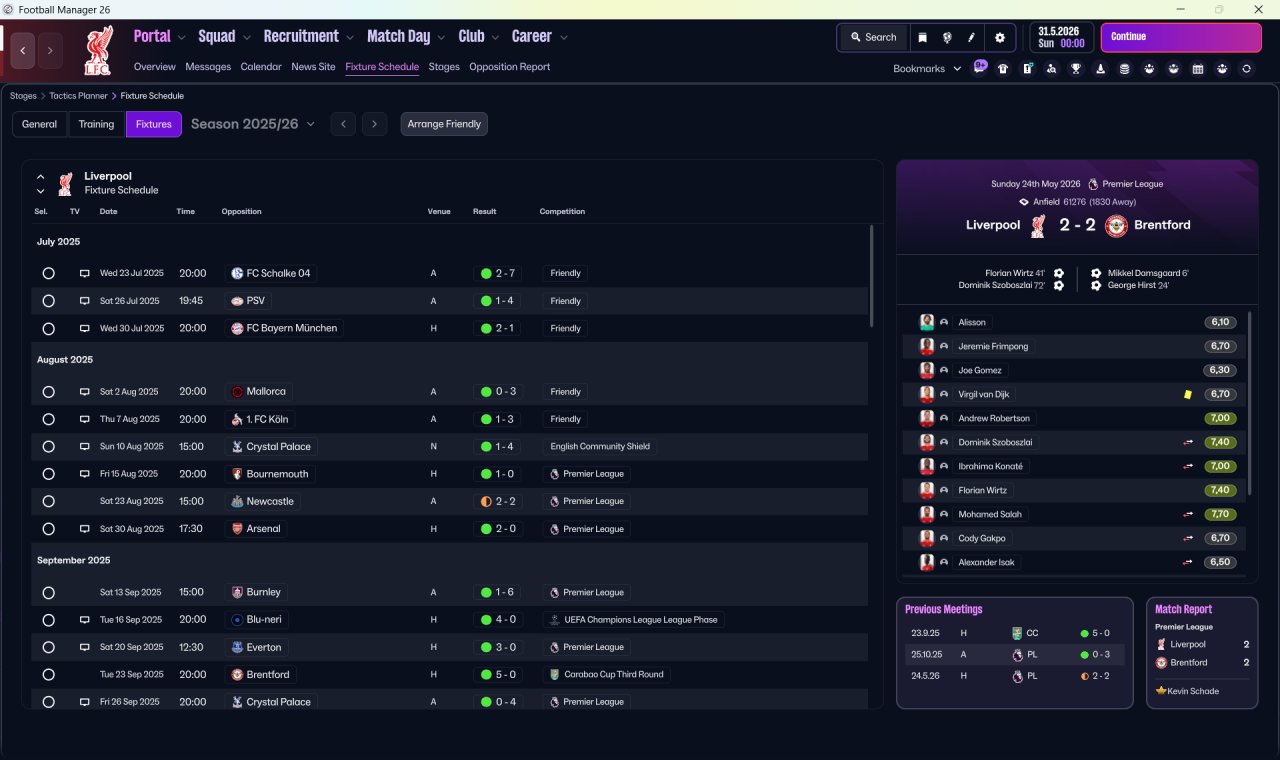Click the up arrow beside Liverpool Fixture Schedule
The image size is (1280, 760).
coord(41,177)
